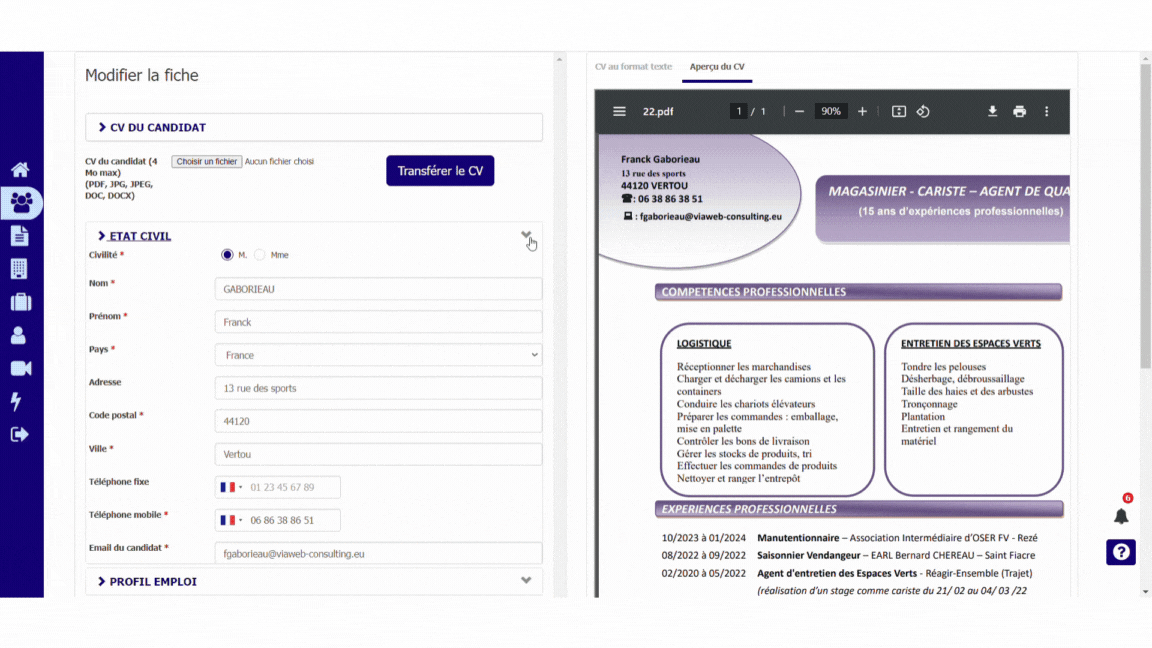Click ENTRETIEN DES ESPACES VERTS heading

click(x=971, y=344)
